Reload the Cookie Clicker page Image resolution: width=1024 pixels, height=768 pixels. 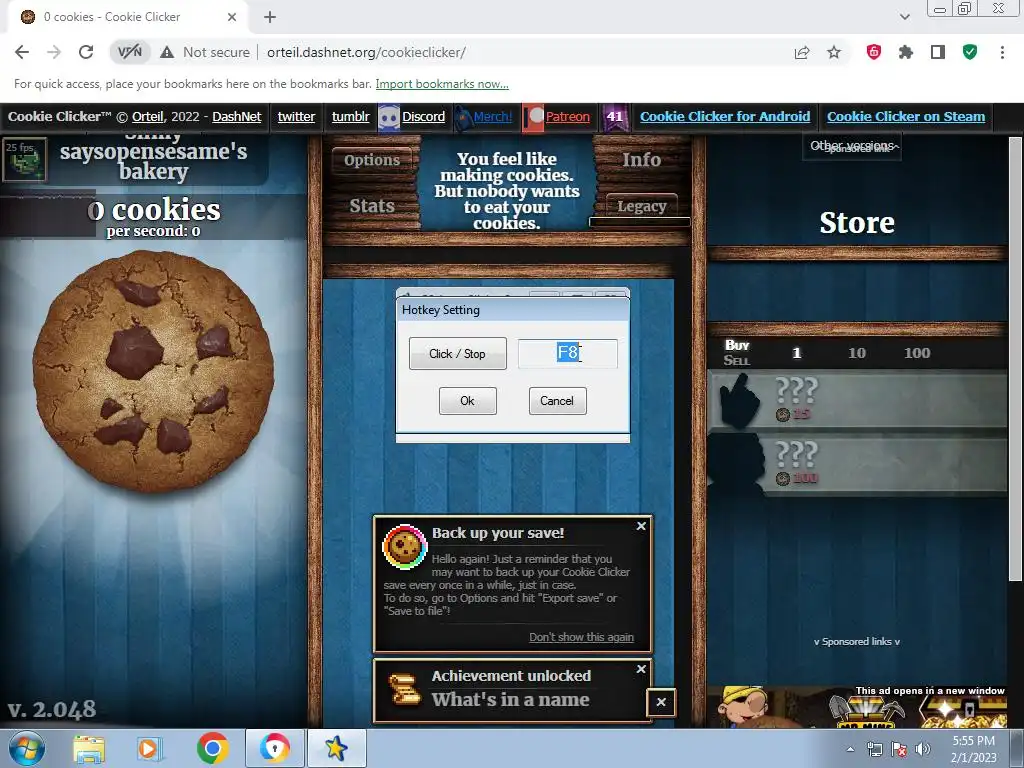coord(86,52)
